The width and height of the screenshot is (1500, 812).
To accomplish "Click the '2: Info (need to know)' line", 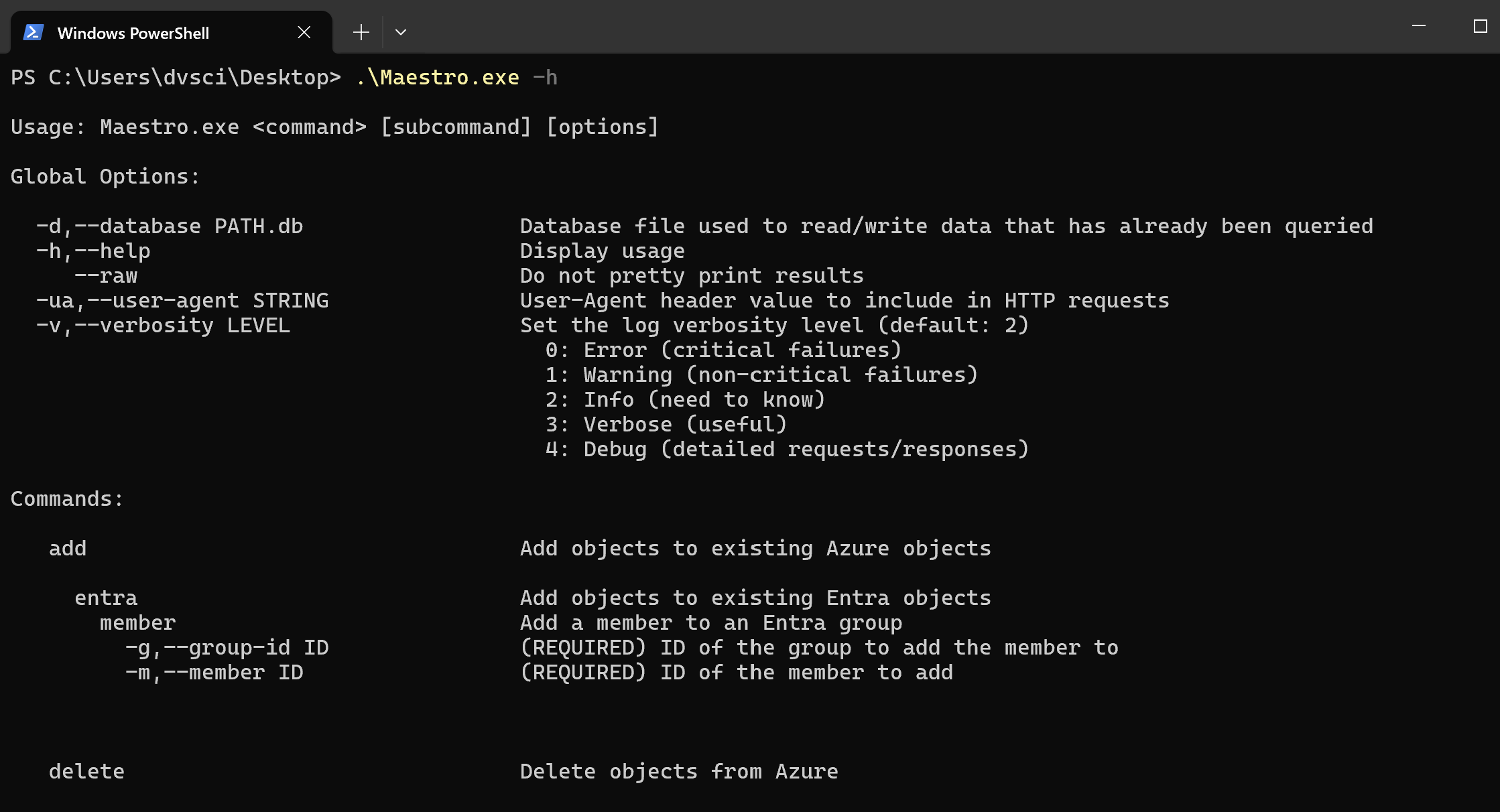I will (685, 400).
